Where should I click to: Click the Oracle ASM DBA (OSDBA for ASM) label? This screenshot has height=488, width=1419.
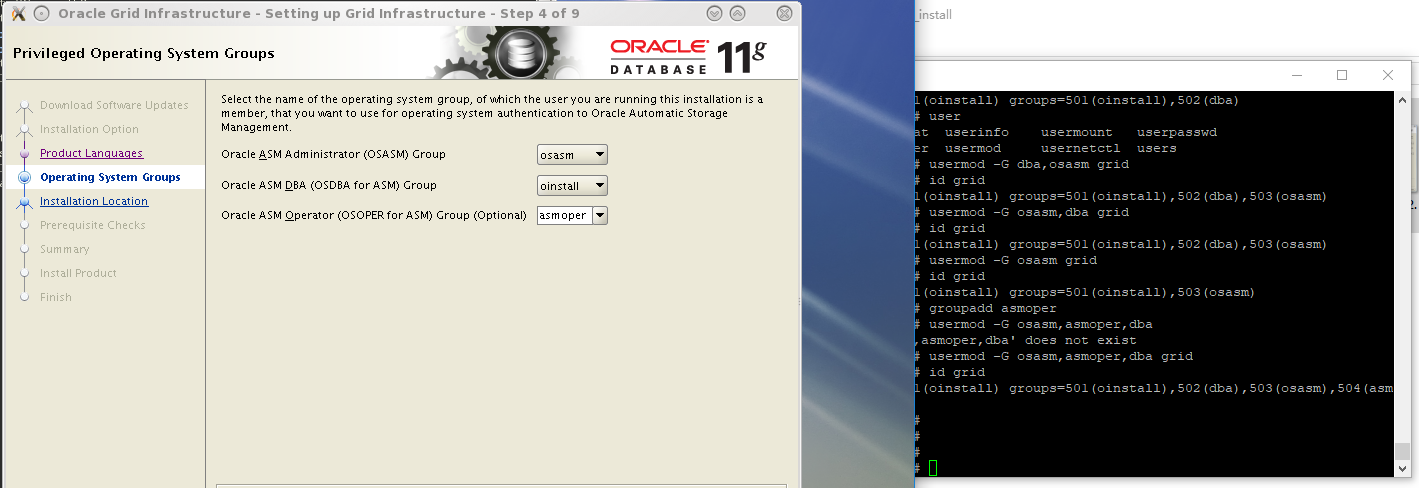click(x=329, y=185)
